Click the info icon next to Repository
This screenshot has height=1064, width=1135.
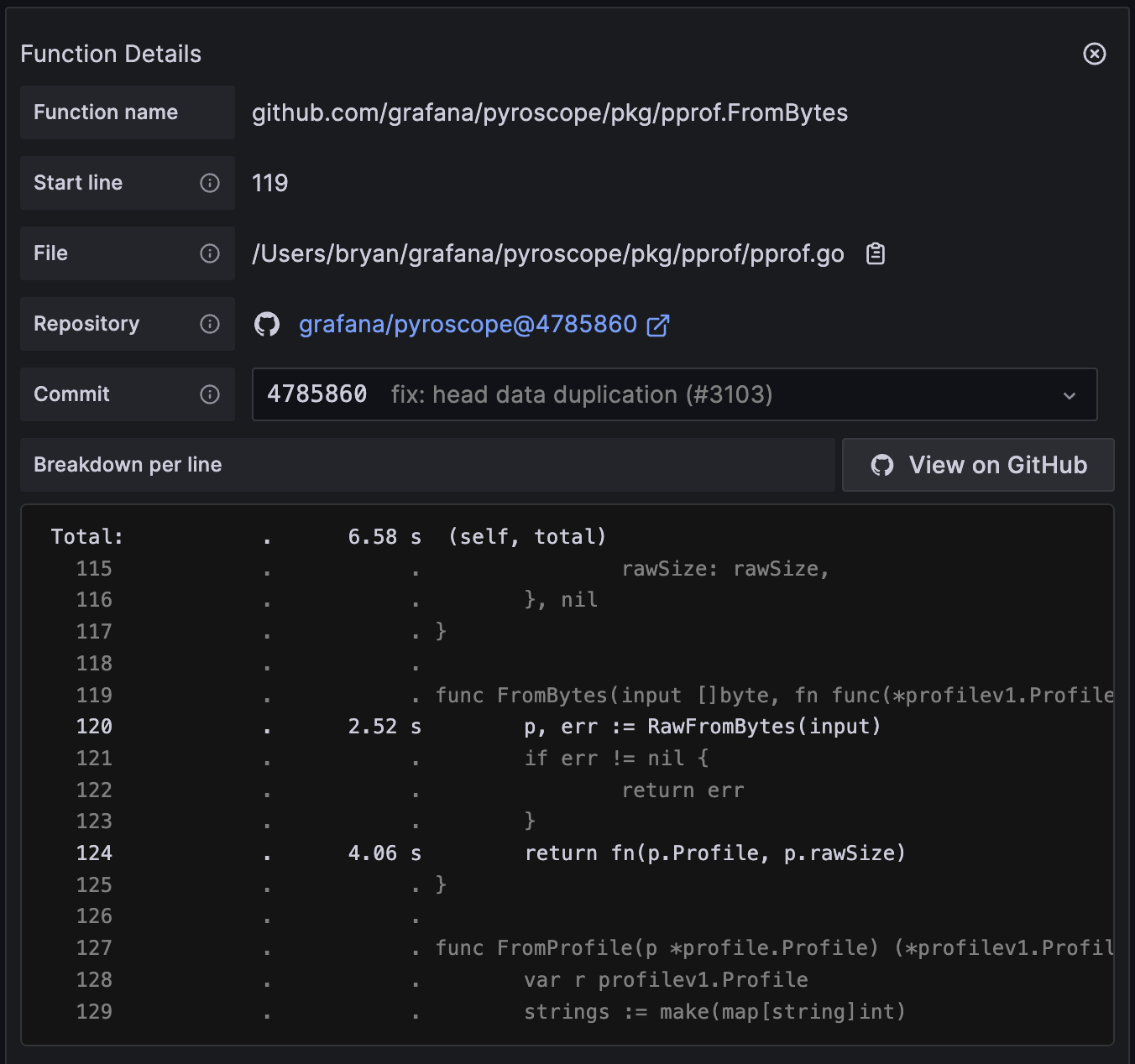point(209,324)
